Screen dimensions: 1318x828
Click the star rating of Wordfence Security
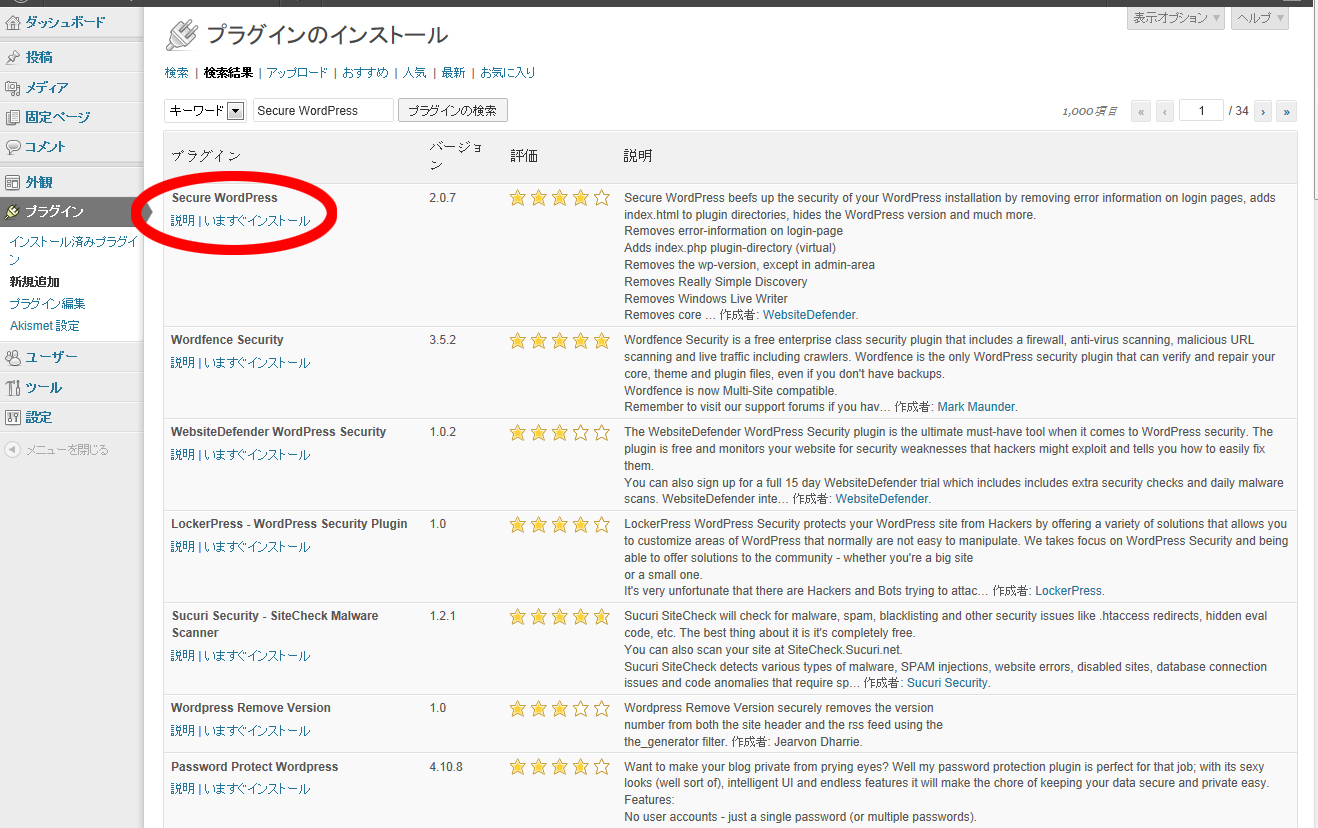560,341
